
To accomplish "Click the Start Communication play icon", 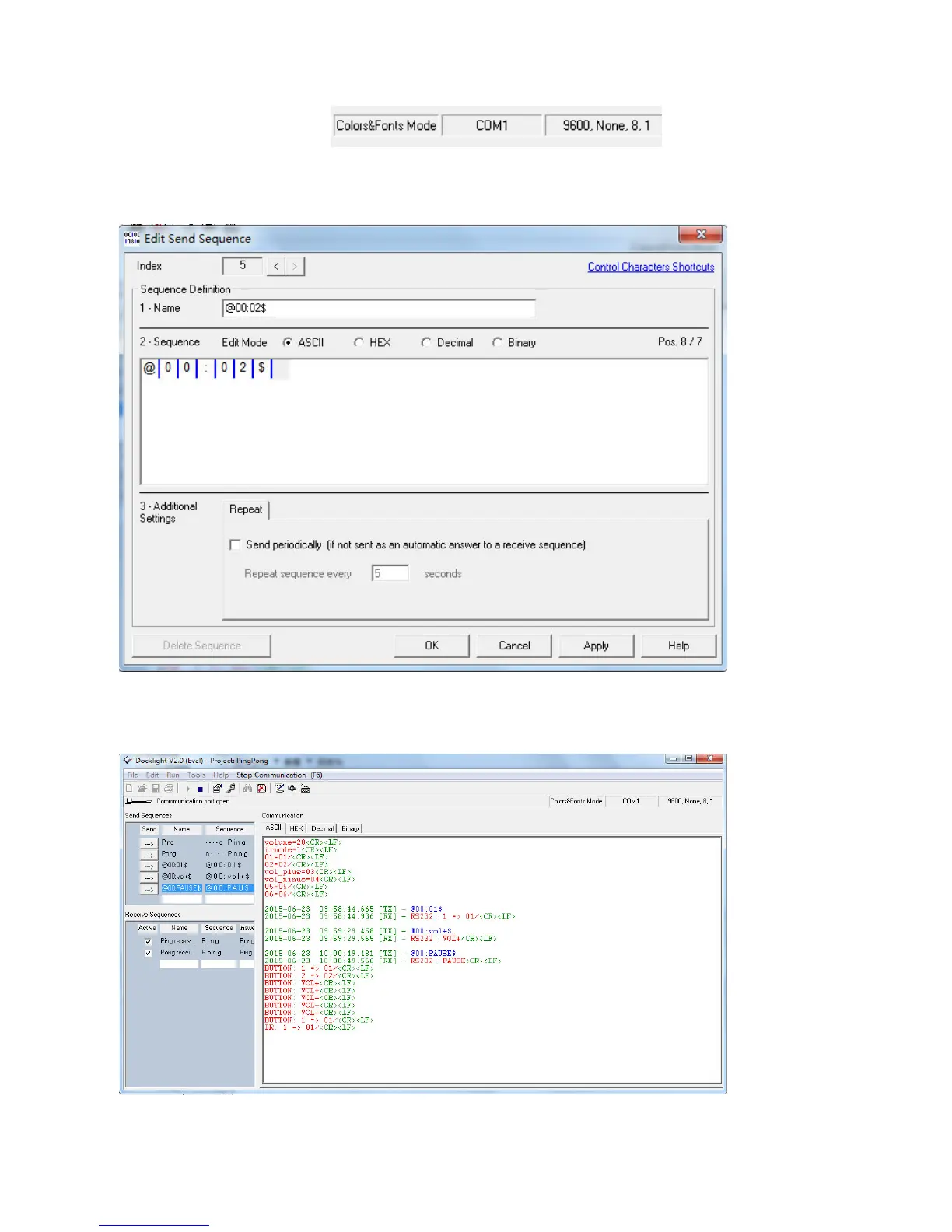I will click(x=188, y=789).
